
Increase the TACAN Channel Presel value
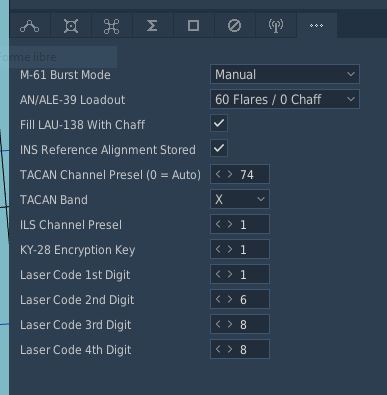pyautogui.click(x=230, y=174)
